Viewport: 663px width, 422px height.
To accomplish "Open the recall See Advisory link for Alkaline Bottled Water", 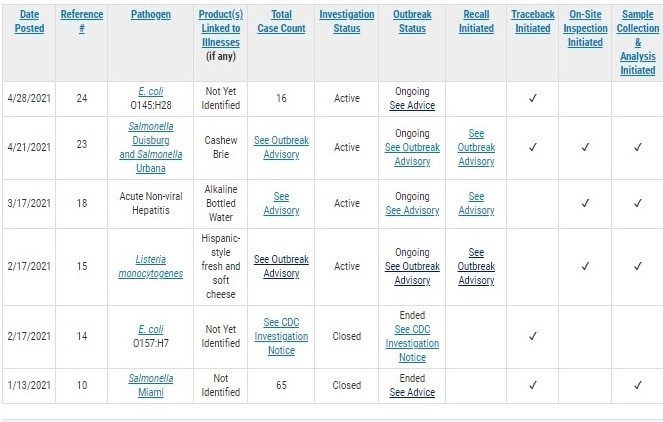I will [x=476, y=203].
